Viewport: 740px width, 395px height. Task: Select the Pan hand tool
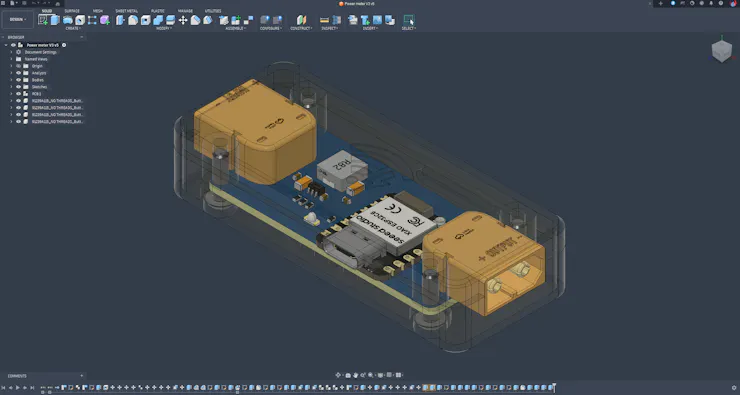point(355,375)
